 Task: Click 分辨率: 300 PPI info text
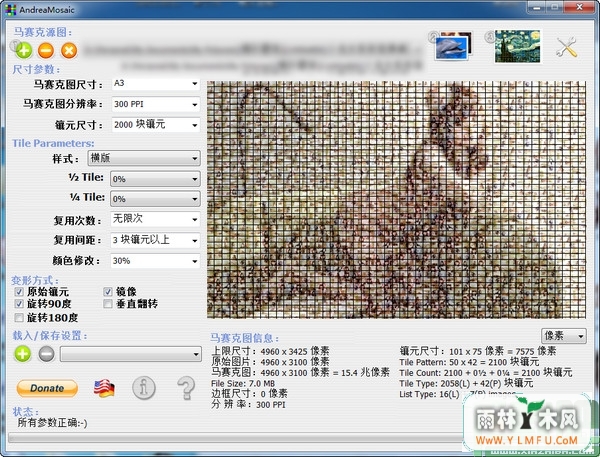coord(248,404)
